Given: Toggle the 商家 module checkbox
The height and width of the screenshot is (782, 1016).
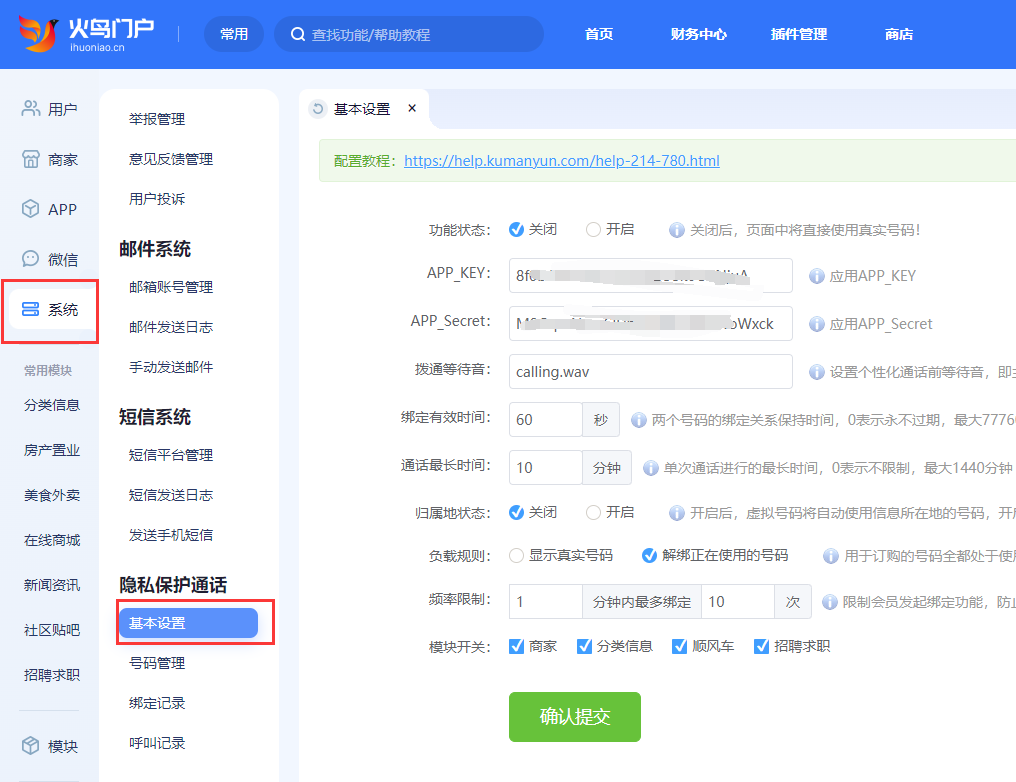Looking at the screenshot, I should [x=516, y=646].
